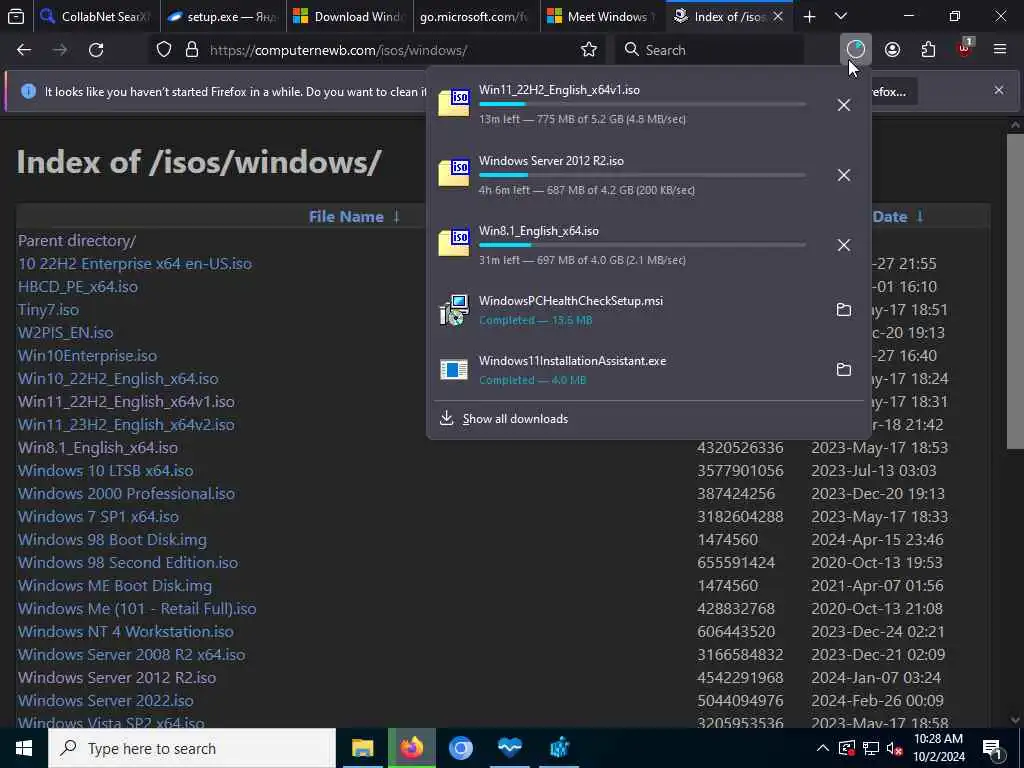Image resolution: width=1024 pixels, height=768 pixels.
Task: Click the Windows11InstallationAssistant.exe file icon
Action: [454, 370]
